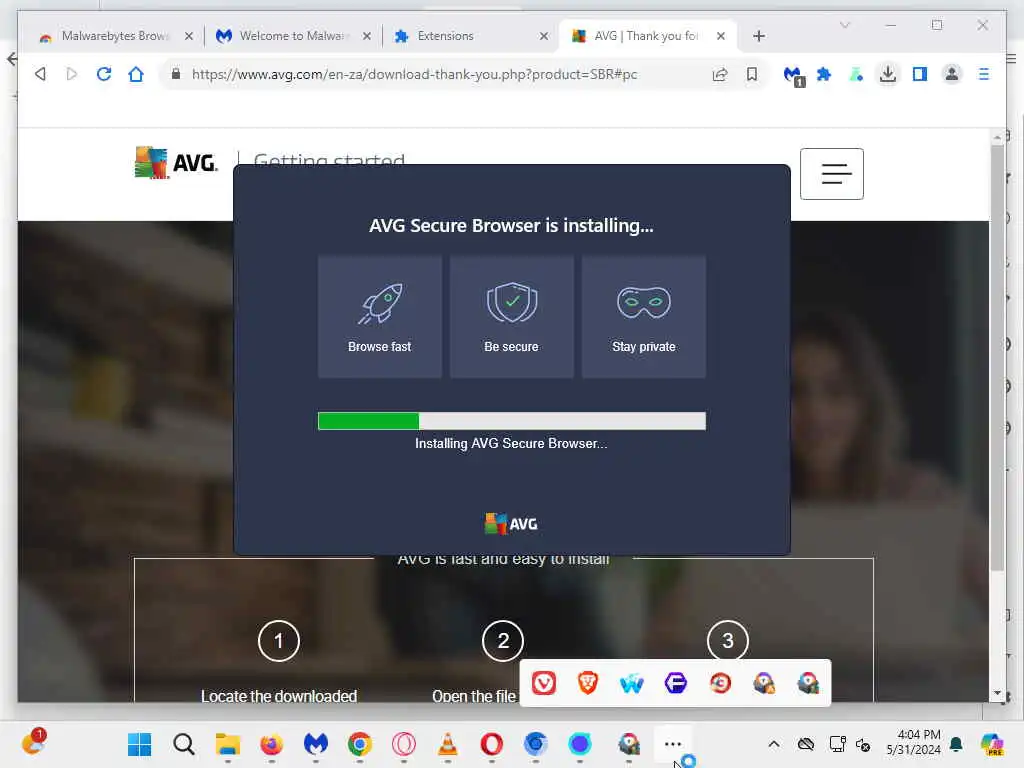Open Windows taskbar search
This screenshot has width=1024, height=768.
184,744
